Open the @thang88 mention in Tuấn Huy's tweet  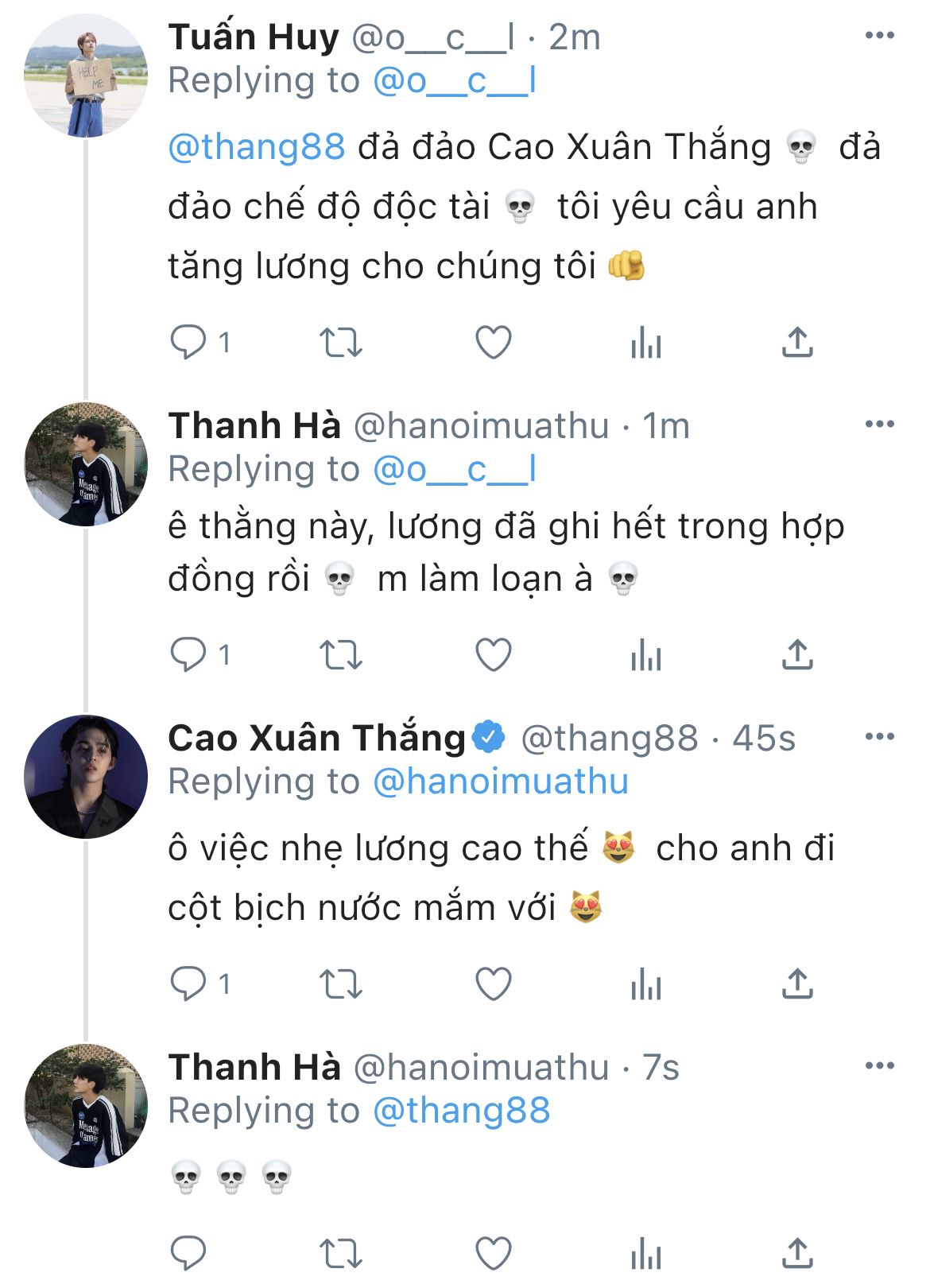257,147
